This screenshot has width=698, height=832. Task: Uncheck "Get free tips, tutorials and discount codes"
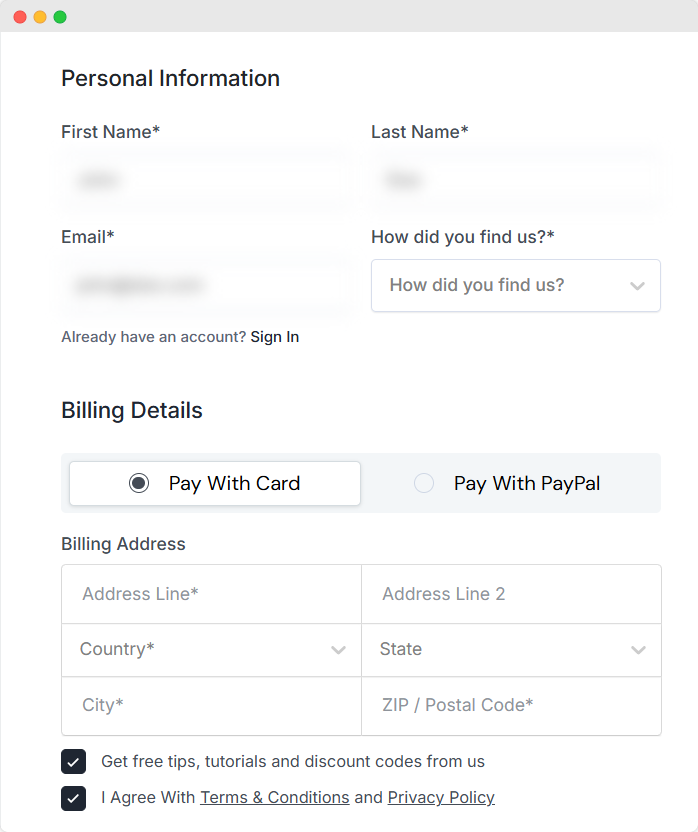pyautogui.click(x=73, y=761)
